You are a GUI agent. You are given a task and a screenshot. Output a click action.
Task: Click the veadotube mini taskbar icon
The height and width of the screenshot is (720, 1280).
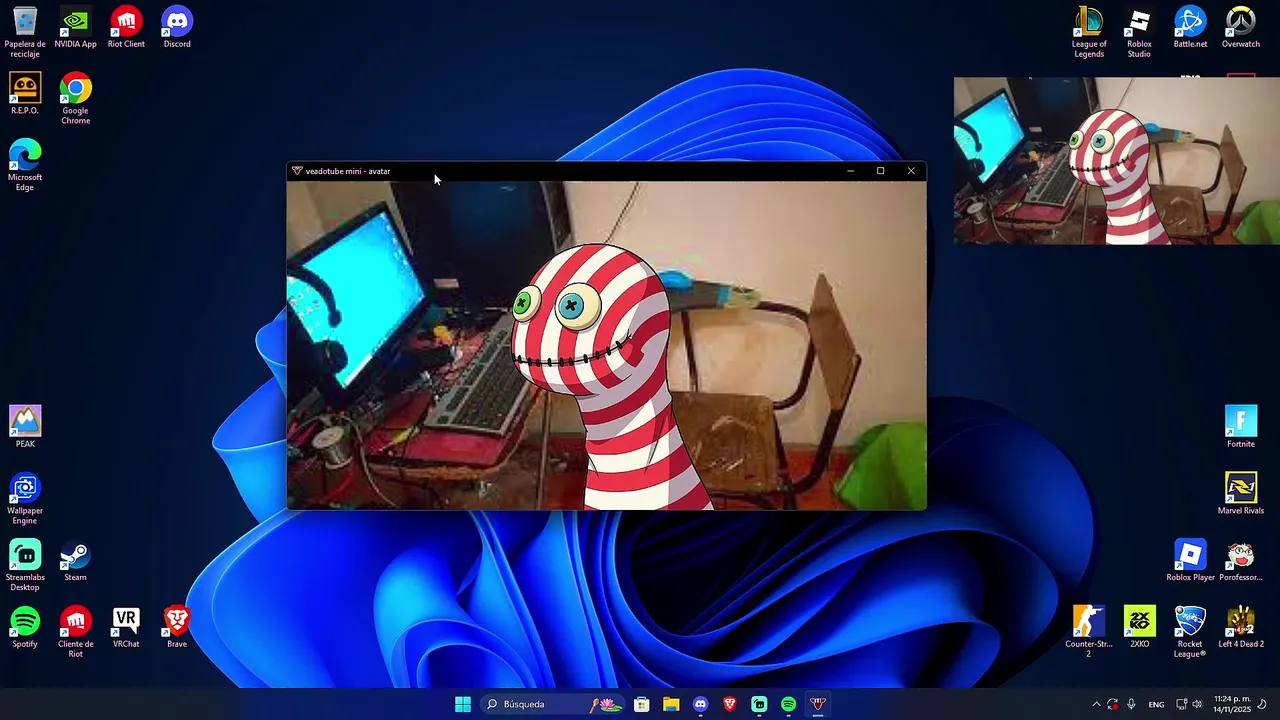pos(817,704)
